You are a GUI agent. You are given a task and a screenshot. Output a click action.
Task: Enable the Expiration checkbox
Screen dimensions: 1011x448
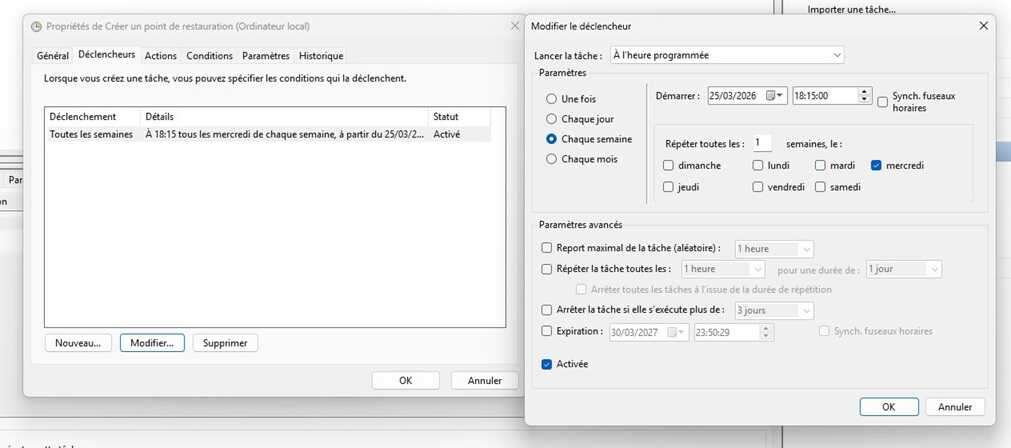click(x=547, y=331)
